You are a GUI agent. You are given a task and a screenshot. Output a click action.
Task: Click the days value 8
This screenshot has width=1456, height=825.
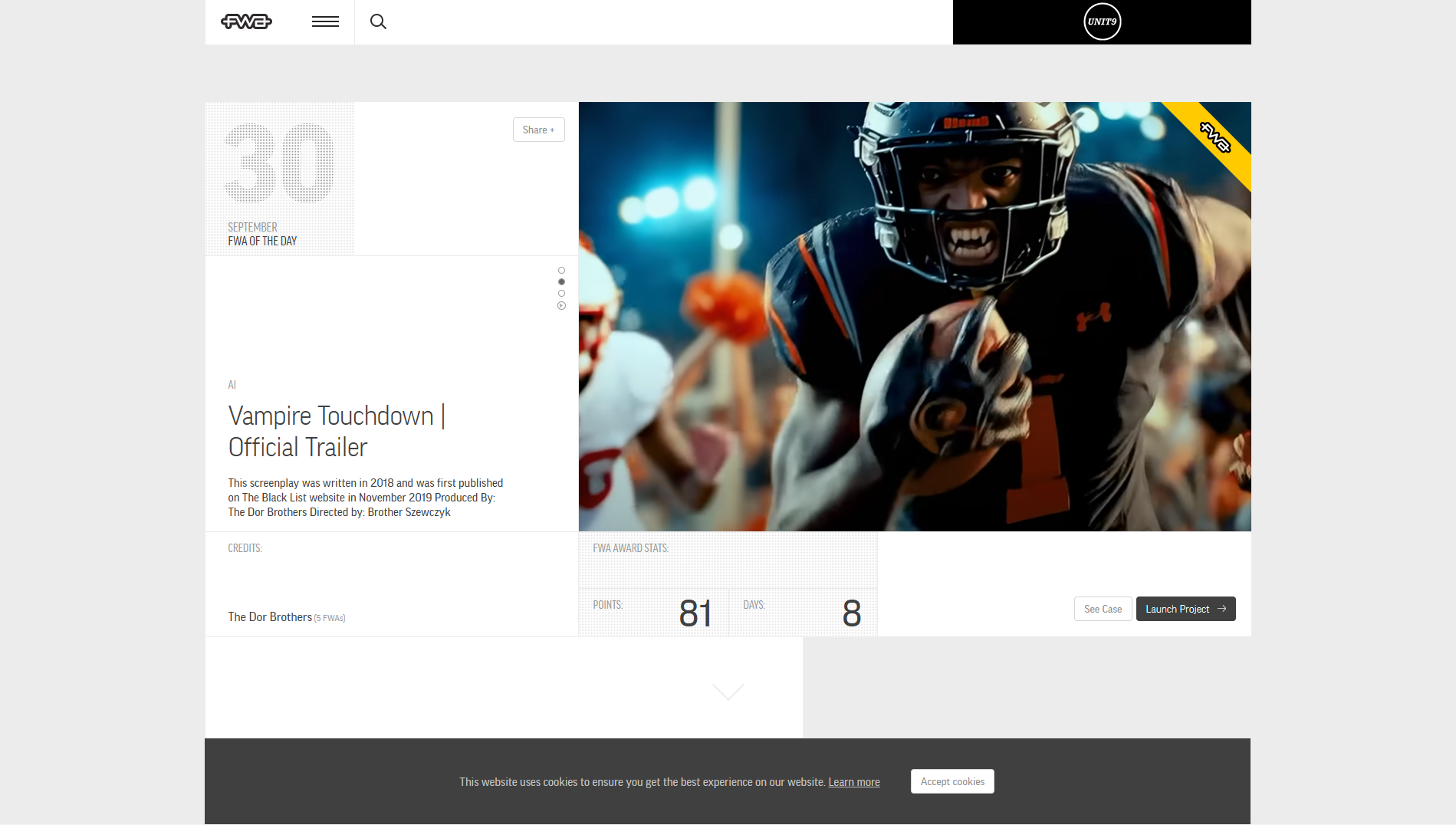(x=852, y=613)
